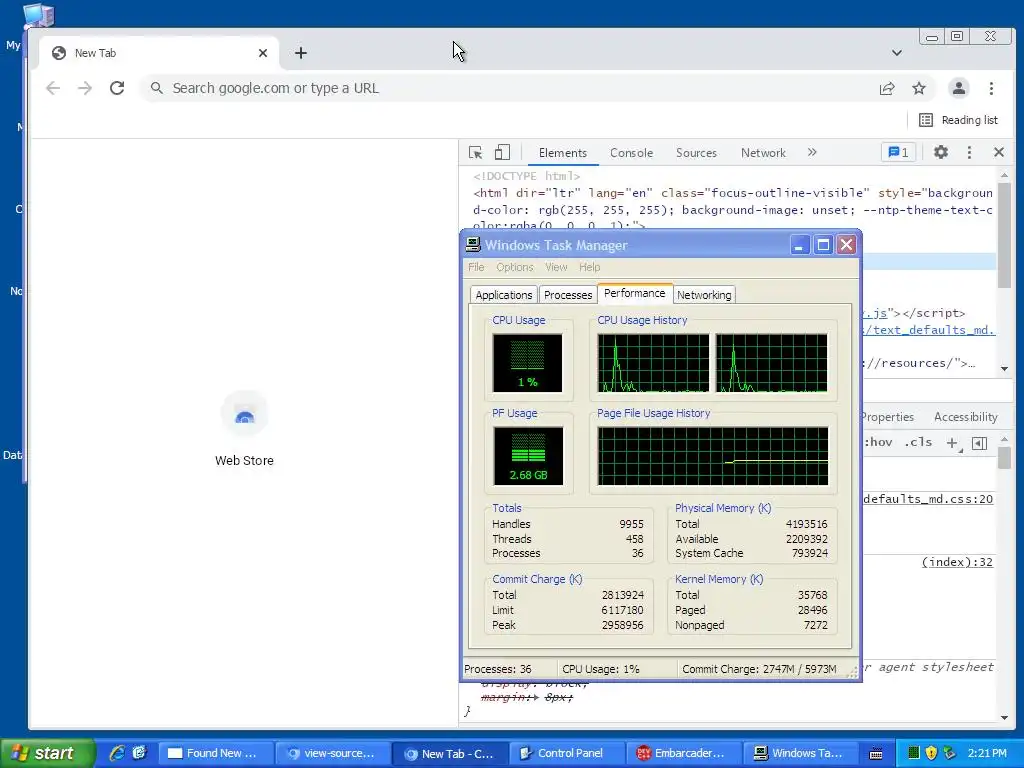Screen dimensions: 1024x768
Task: Click the PF Usage meter
Action: coord(528,456)
